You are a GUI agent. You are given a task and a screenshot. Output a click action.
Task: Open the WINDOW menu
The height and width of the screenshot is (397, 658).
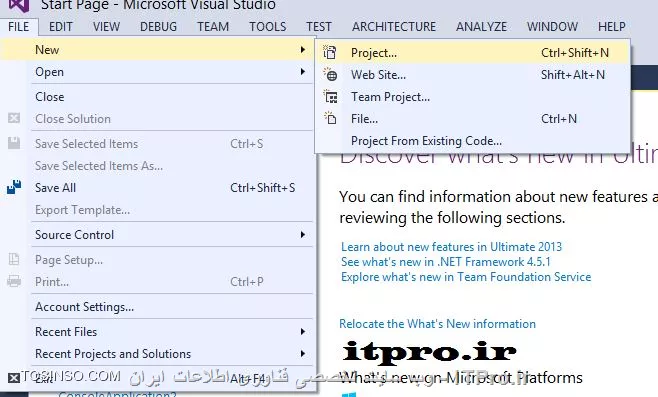(552, 27)
